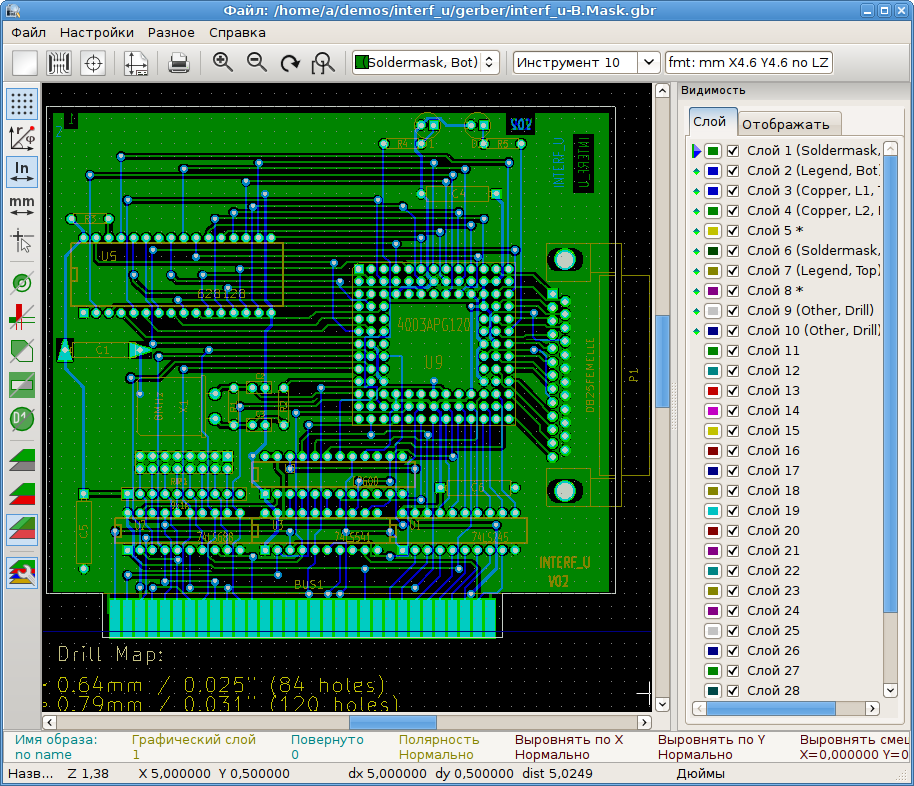Set units to millimeters
The width and height of the screenshot is (914, 786).
click(22, 205)
